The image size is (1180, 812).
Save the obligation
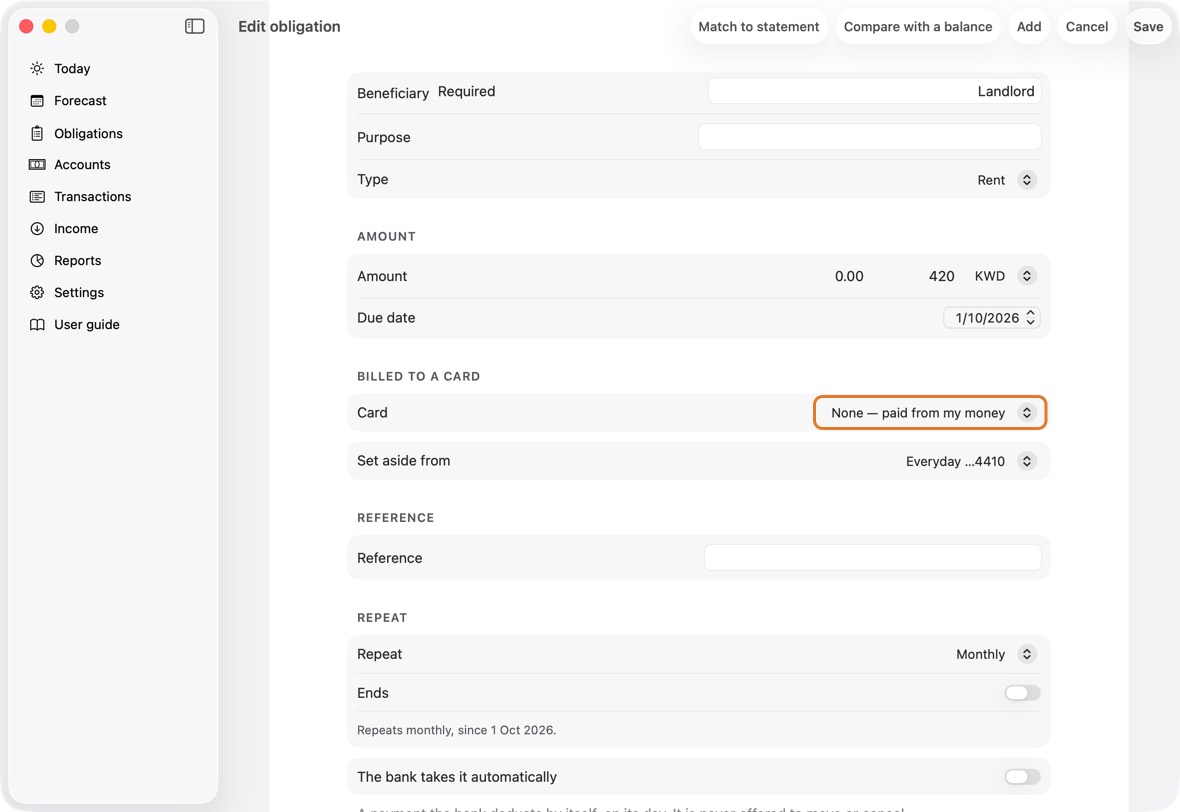[1148, 26]
